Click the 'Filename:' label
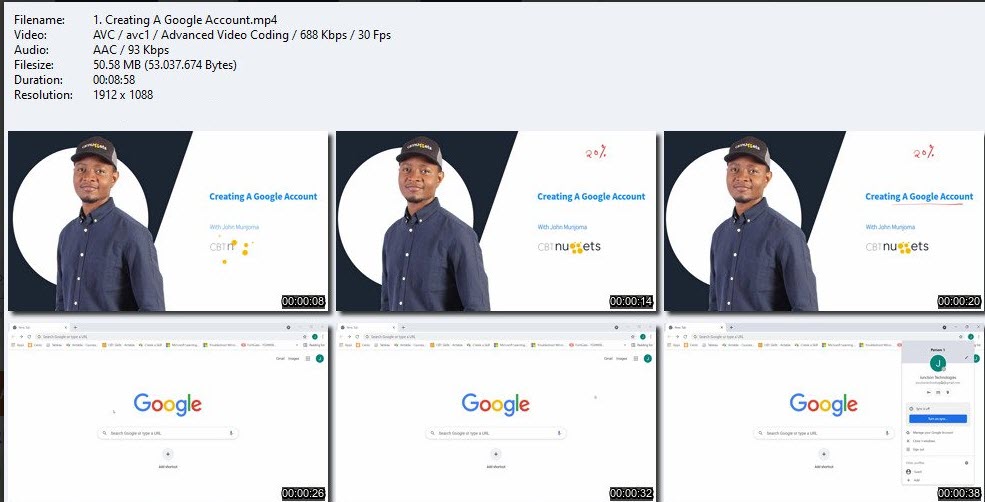The width and height of the screenshot is (985, 502). (x=39, y=20)
